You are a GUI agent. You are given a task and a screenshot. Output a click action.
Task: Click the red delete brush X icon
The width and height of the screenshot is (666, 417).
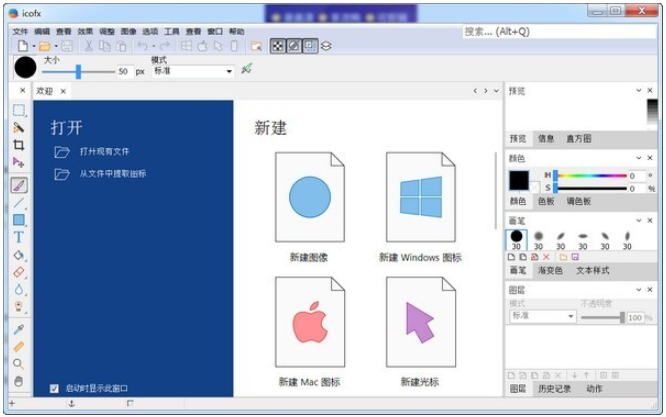(x=546, y=257)
